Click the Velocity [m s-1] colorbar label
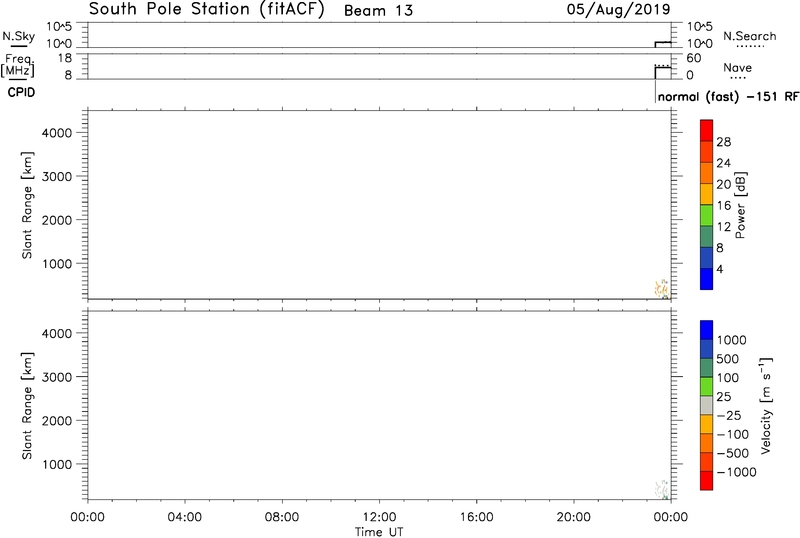 (765, 406)
